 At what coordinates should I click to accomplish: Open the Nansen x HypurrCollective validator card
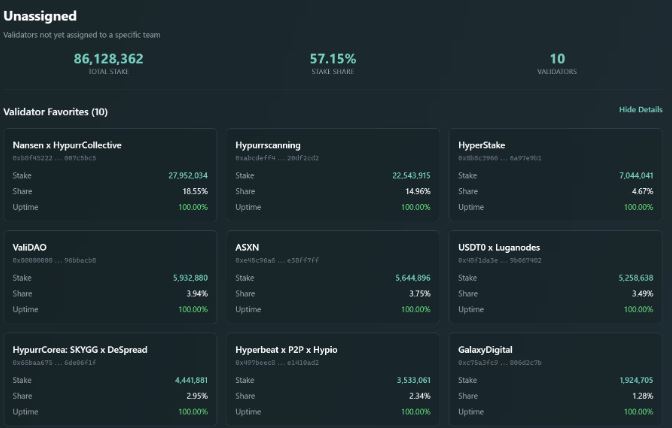[x=111, y=175]
